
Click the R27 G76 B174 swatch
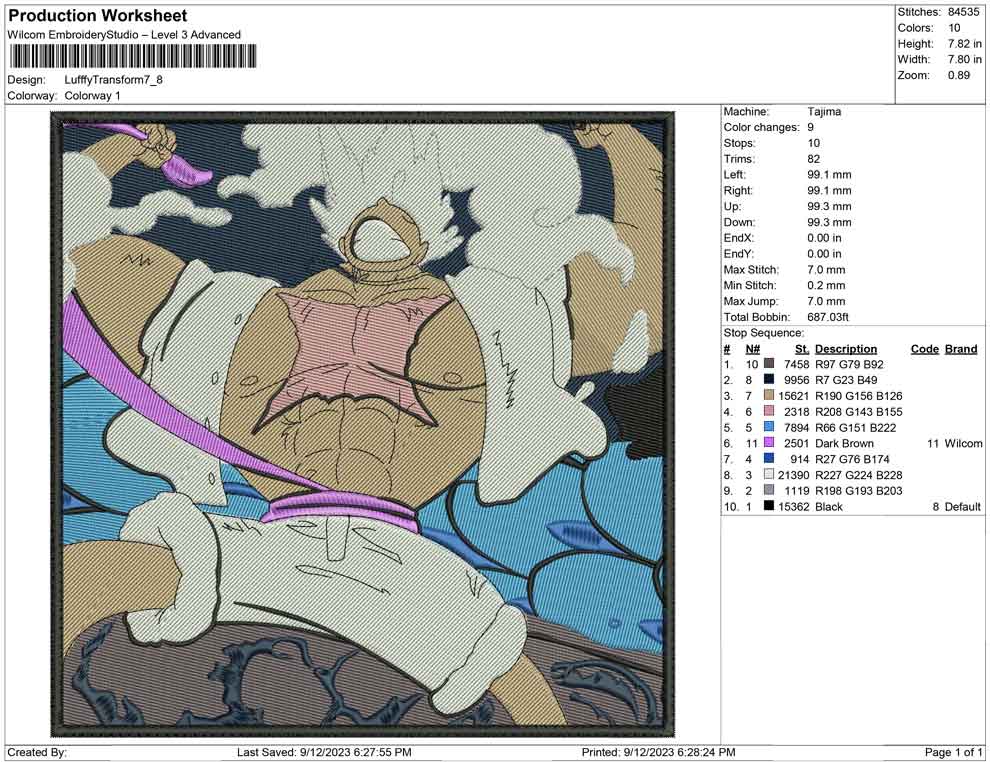[x=768, y=459]
